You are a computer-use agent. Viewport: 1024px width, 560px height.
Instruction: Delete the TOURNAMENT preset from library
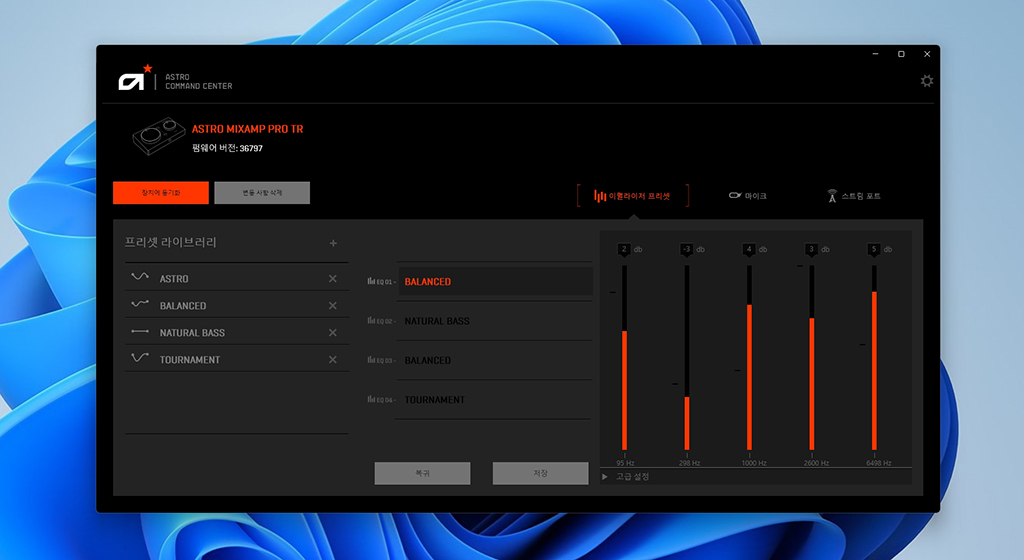point(332,360)
